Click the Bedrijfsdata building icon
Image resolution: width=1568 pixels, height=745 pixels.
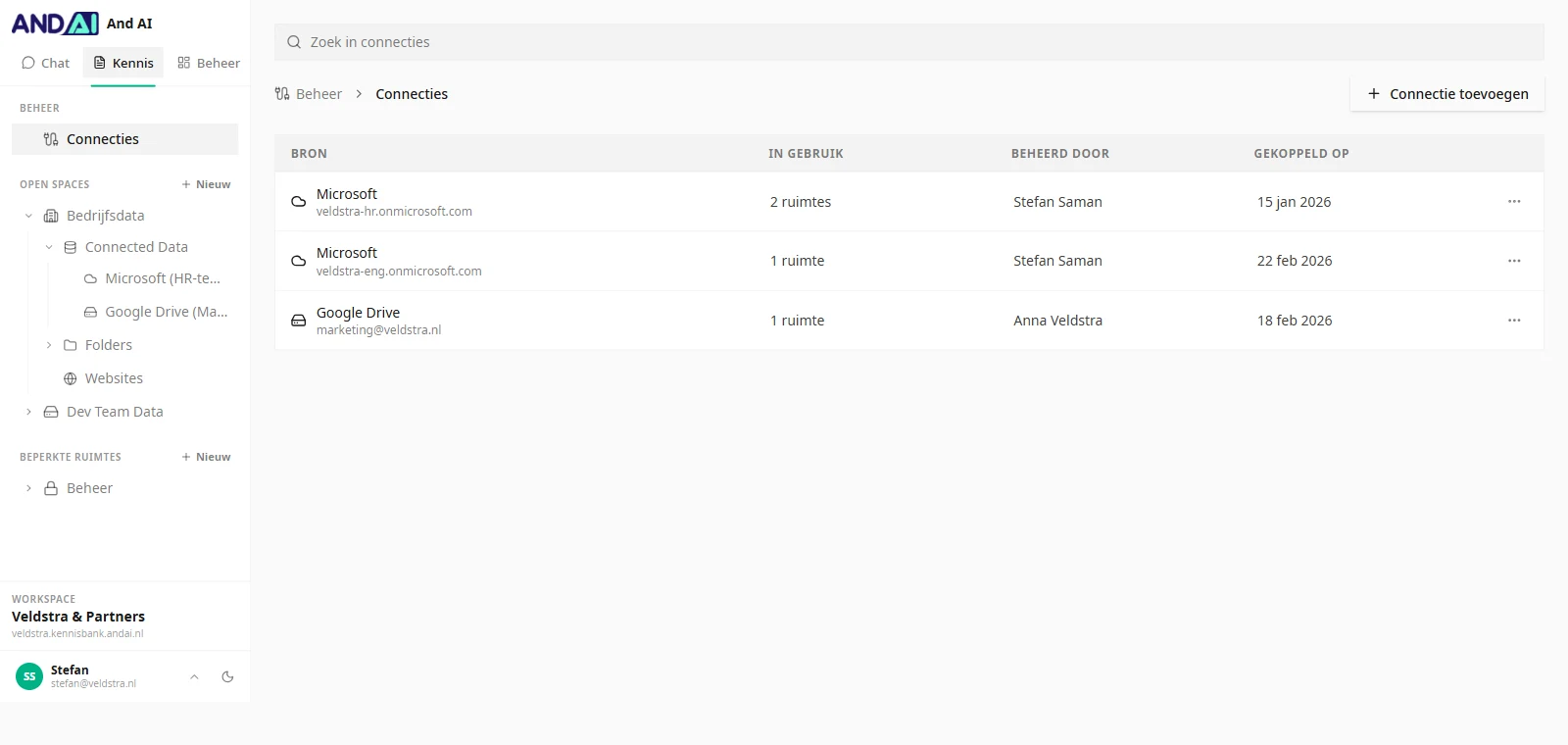coord(51,216)
